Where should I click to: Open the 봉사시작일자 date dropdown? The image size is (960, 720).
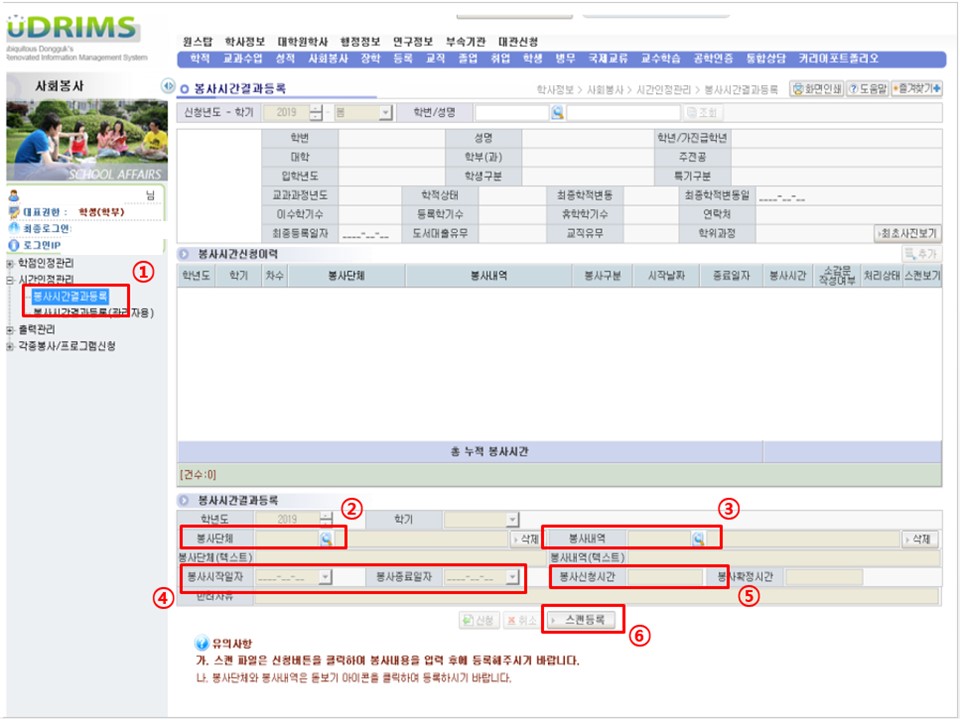click(x=325, y=577)
